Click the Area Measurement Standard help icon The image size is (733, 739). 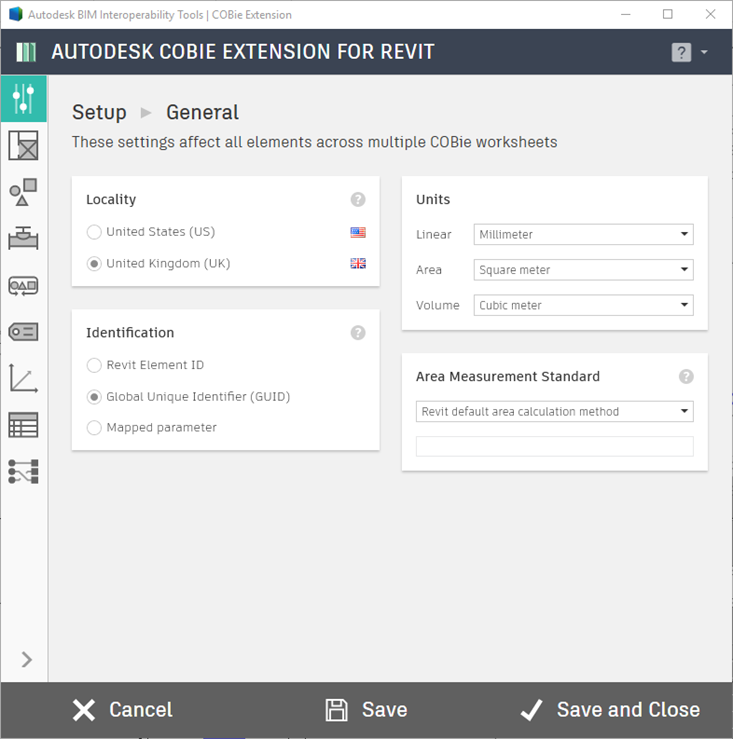[x=686, y=377]
